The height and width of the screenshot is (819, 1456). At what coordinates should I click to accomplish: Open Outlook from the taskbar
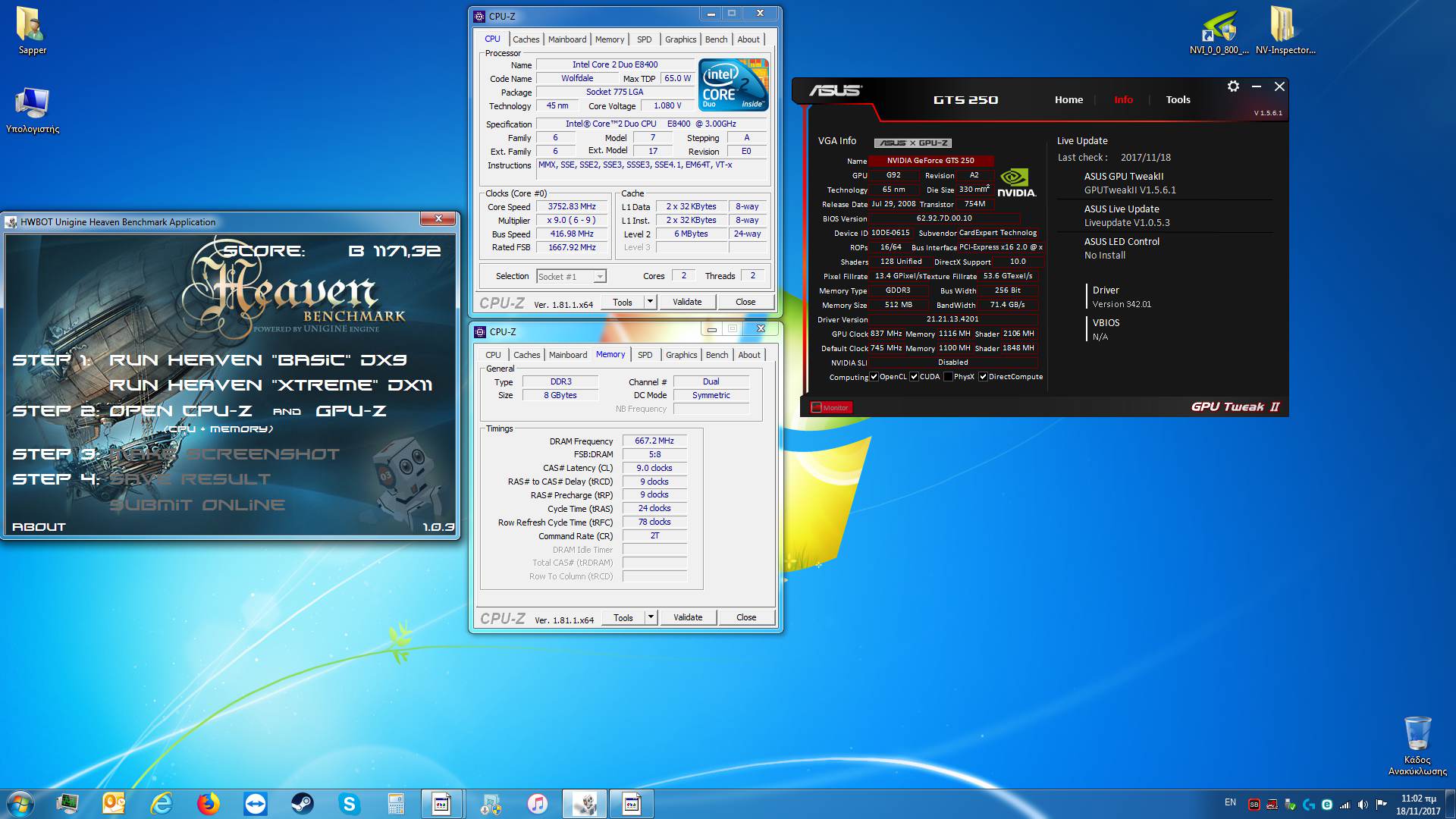point(114,804)
